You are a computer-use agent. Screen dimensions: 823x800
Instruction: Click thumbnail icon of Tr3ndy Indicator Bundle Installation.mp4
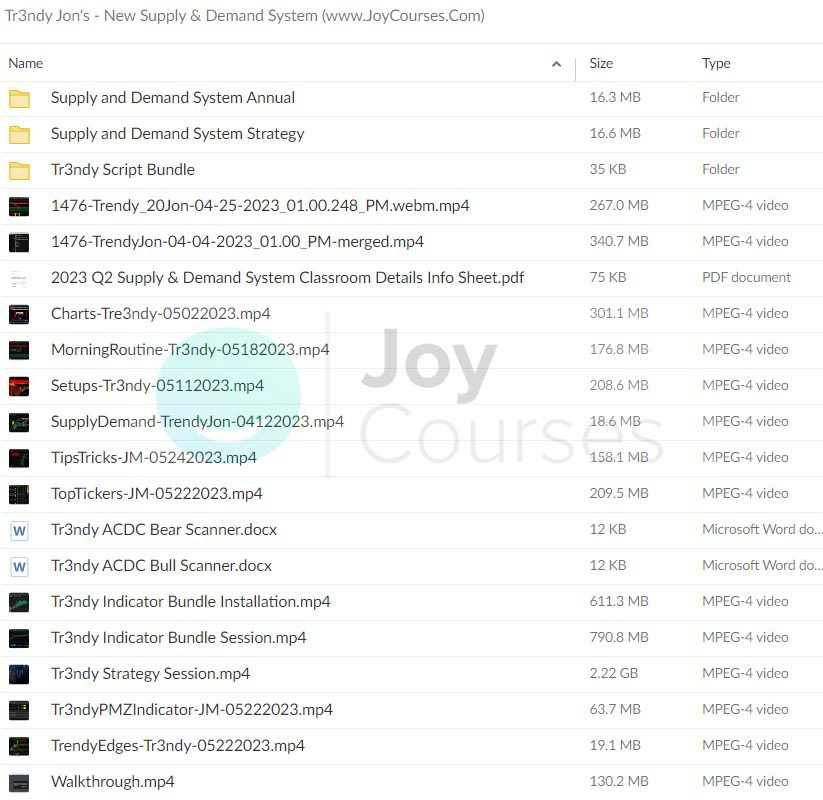pos(19,602)
